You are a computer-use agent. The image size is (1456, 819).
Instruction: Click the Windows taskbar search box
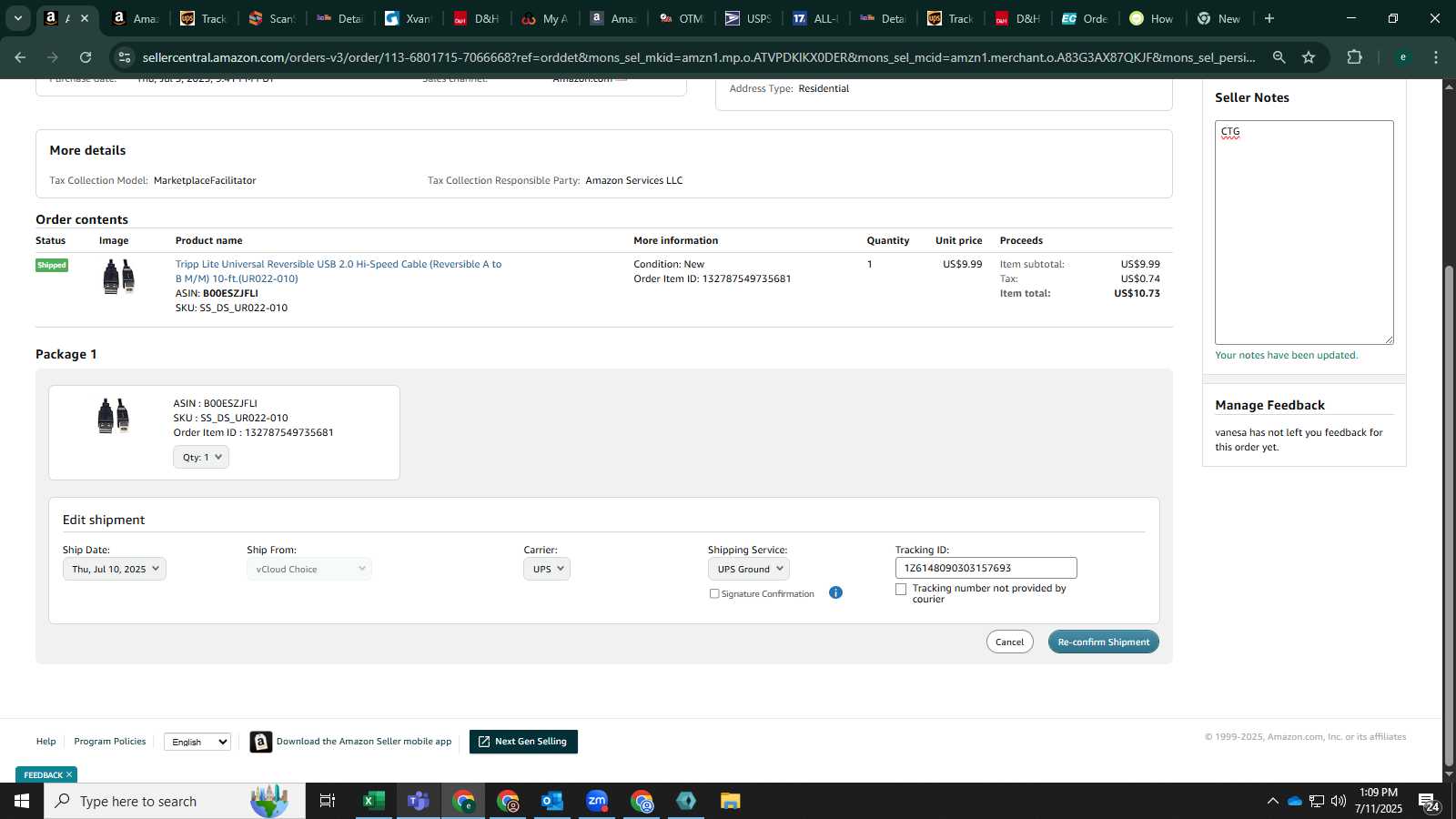(x=173, y=801)
